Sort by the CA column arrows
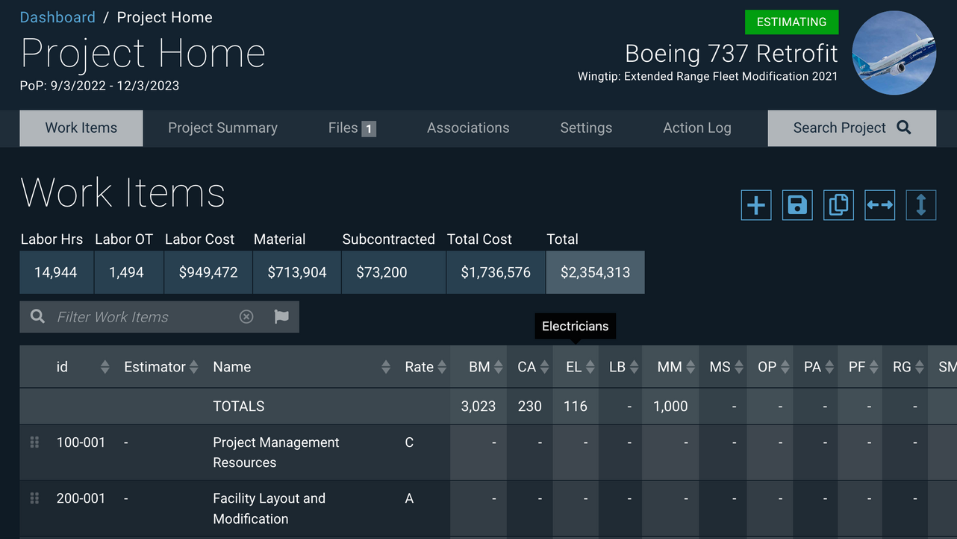The image size is (957, 539). pos(544,367)
